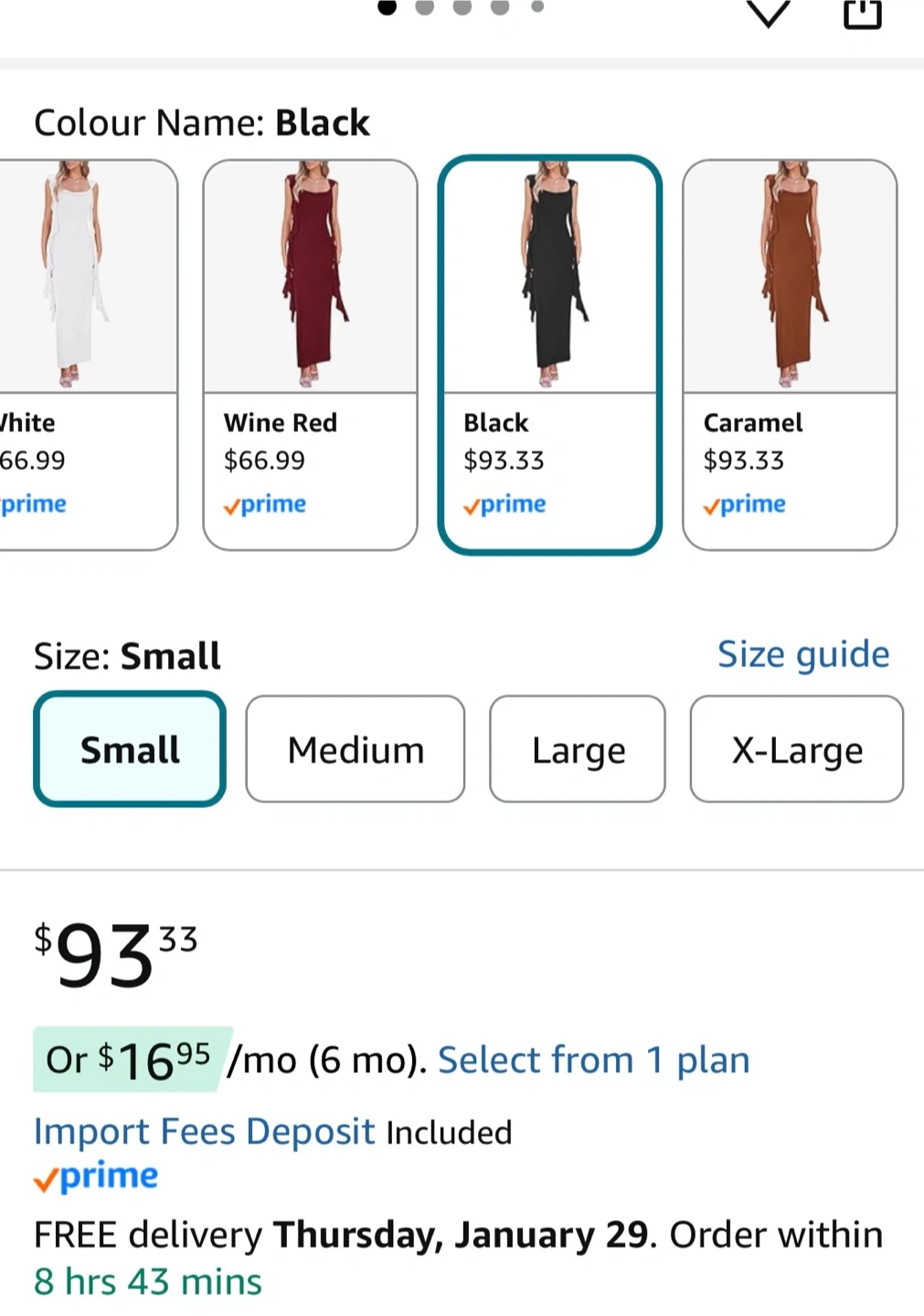This screenshot has height=1316, width=924.
Task: Tap the Caramel dress thumbnail image
Action: click(x=790, y=274)
